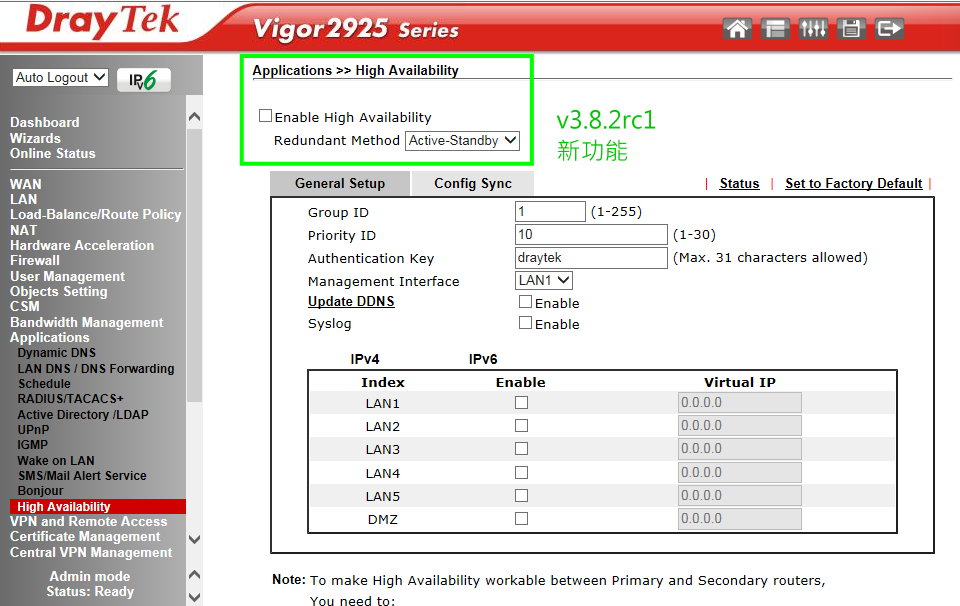Image resolution: width=960 pixels, height=606 pixels.
Task: Open the Status link
Action: 739,184
